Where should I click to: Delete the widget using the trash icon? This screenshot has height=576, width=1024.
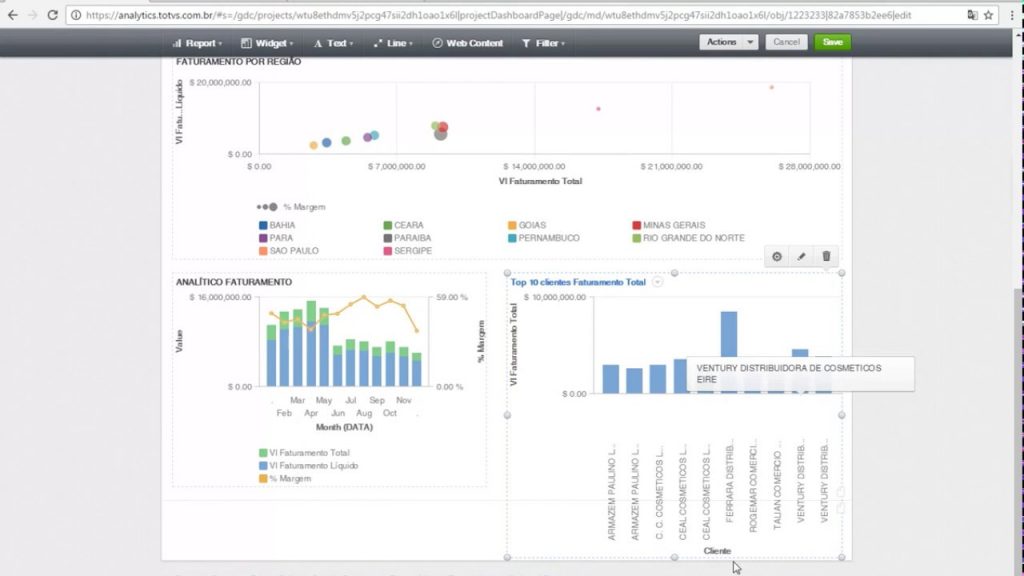coord(825,256)
